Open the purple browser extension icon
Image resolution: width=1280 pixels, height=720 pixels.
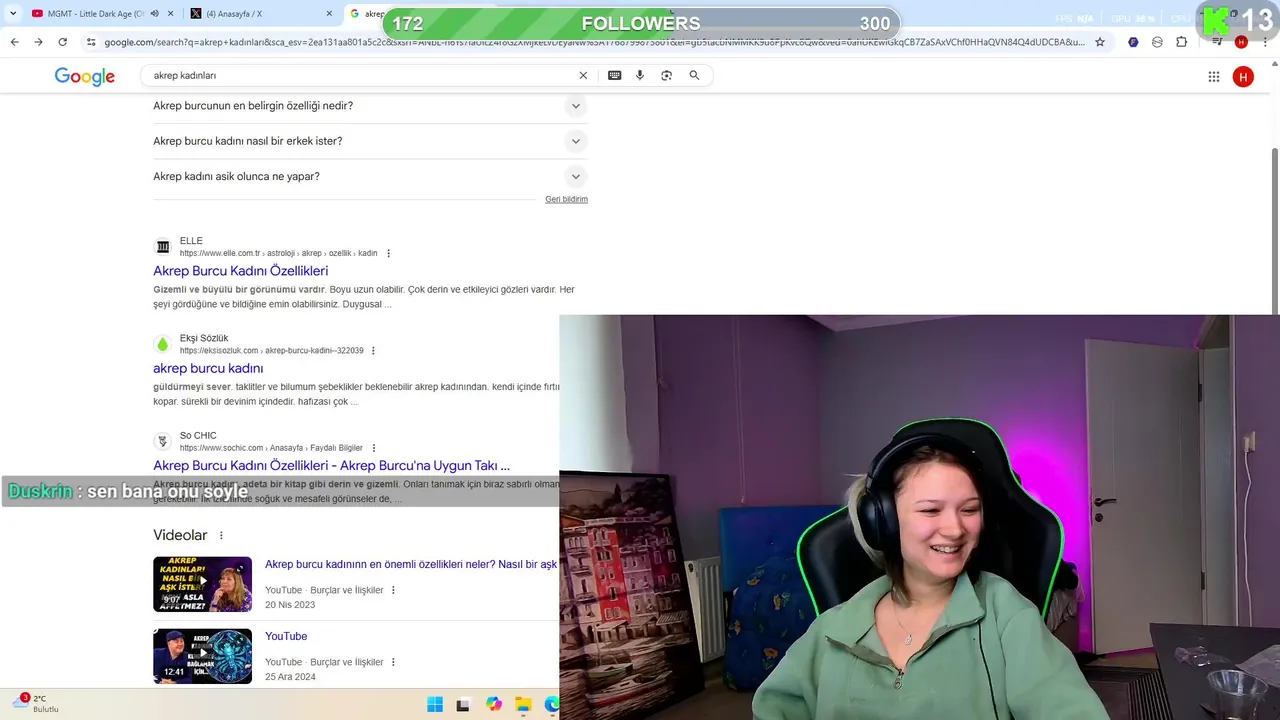[x=1133, y=42]
